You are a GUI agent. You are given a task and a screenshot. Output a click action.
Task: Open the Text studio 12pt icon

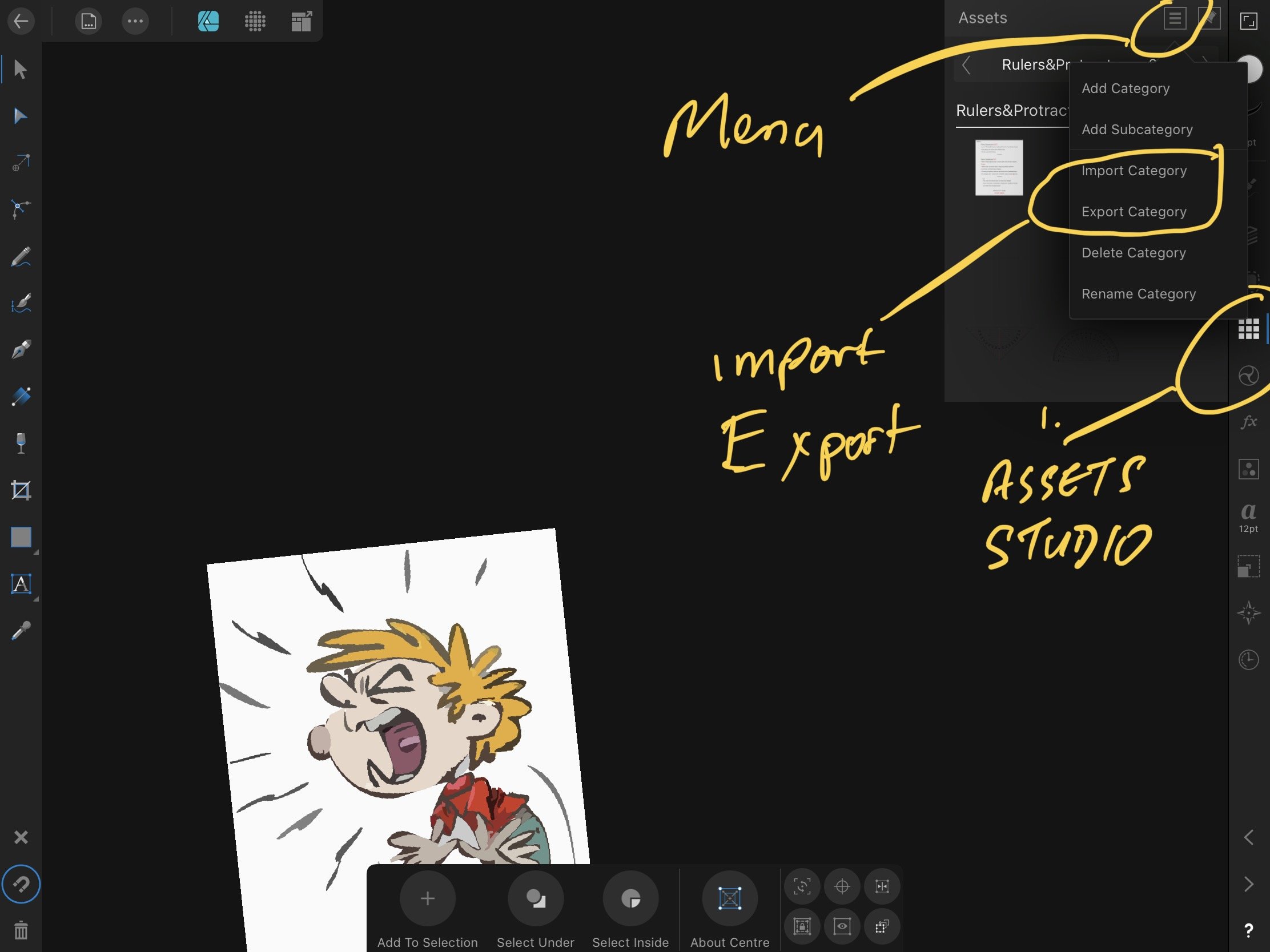click(1248, 517)
